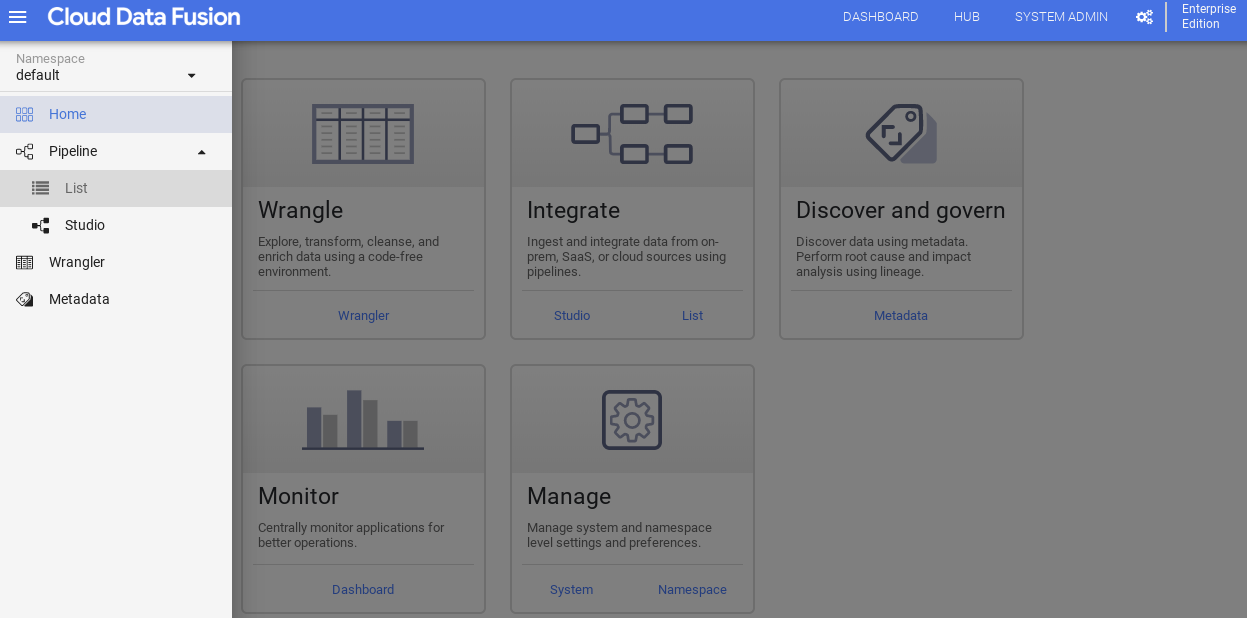The height and width of the screenshot is (618, 1247).
Task: Click the Studio icon in sidebar
Action: point(40,225)
